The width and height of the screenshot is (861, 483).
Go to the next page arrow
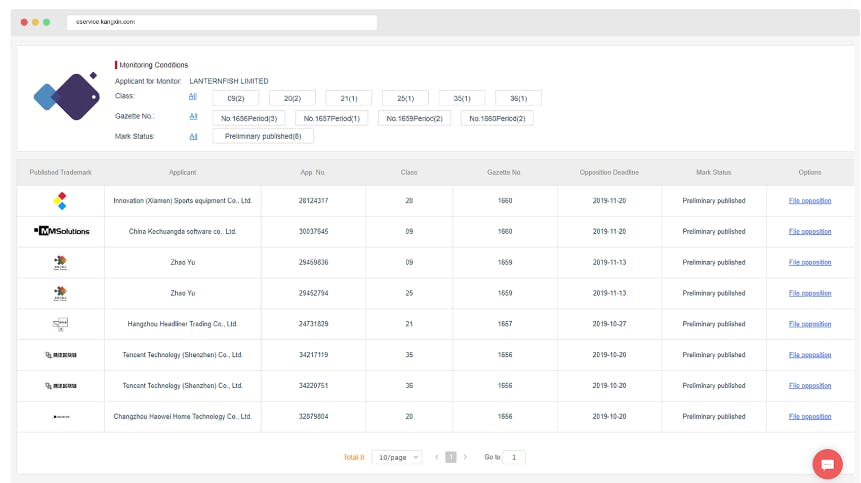[x=465, y=457]
